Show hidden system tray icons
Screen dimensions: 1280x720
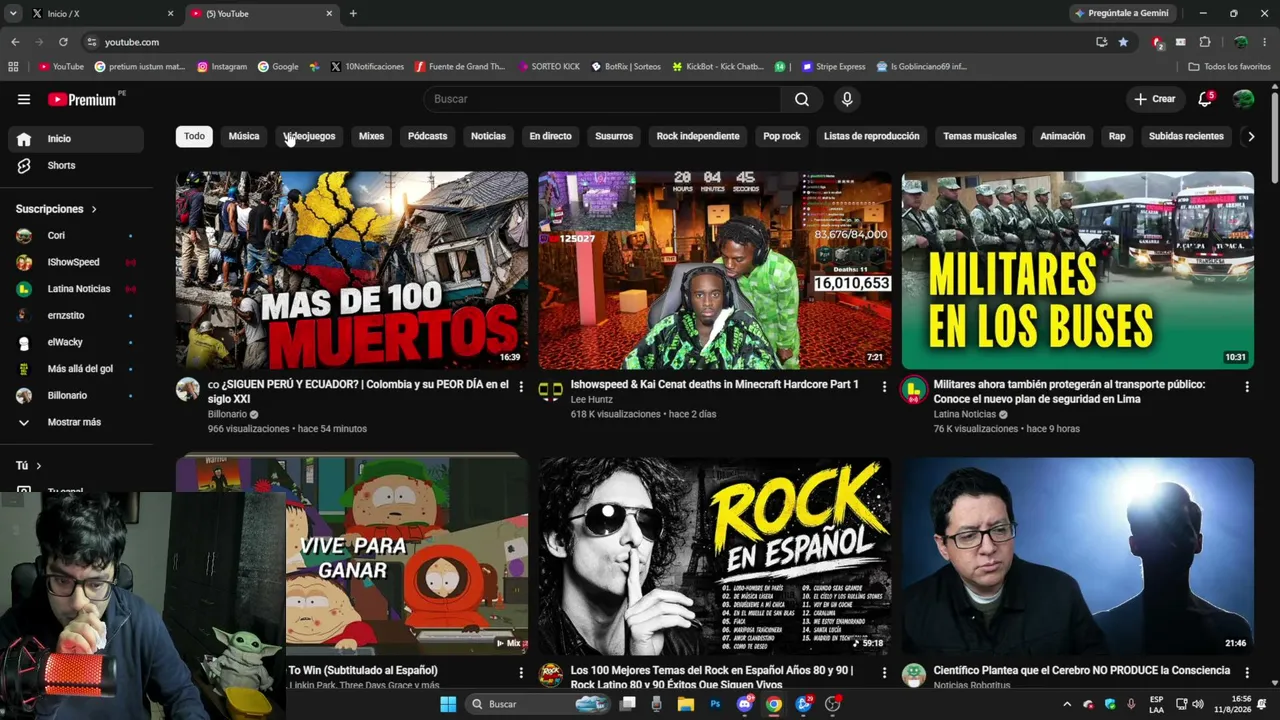click(1066, 704)
